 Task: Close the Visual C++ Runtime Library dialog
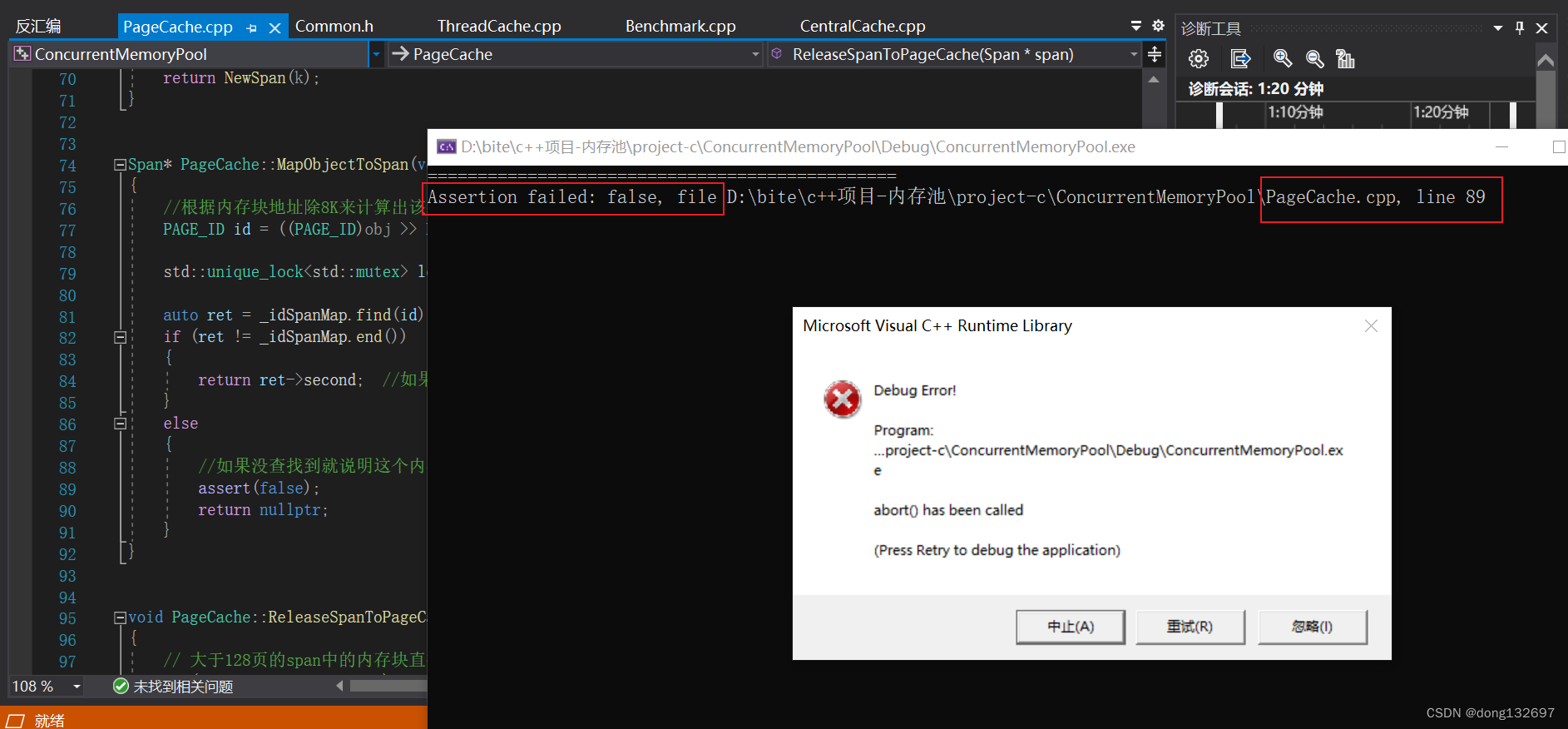coord(1371,326)
